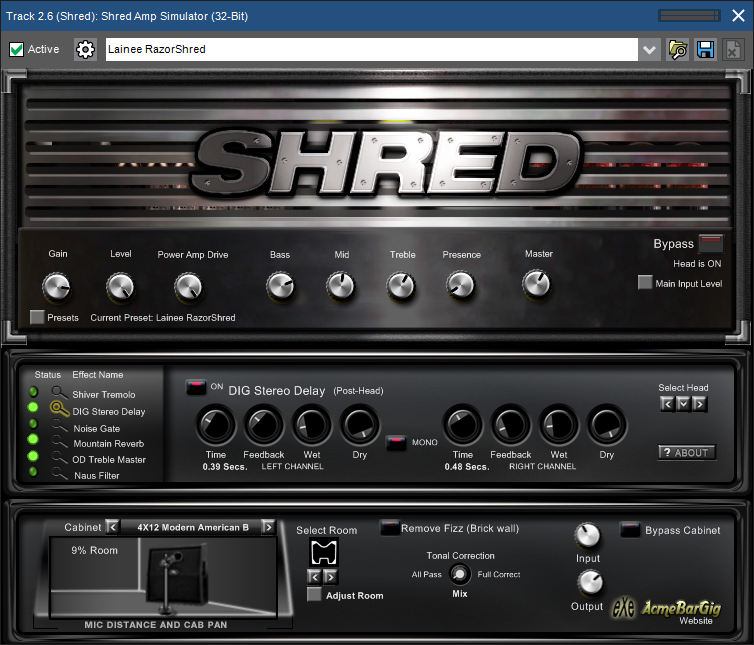Enable the Main Input Level checkbox
754x645 pixels.
click(x=645, y=282)
